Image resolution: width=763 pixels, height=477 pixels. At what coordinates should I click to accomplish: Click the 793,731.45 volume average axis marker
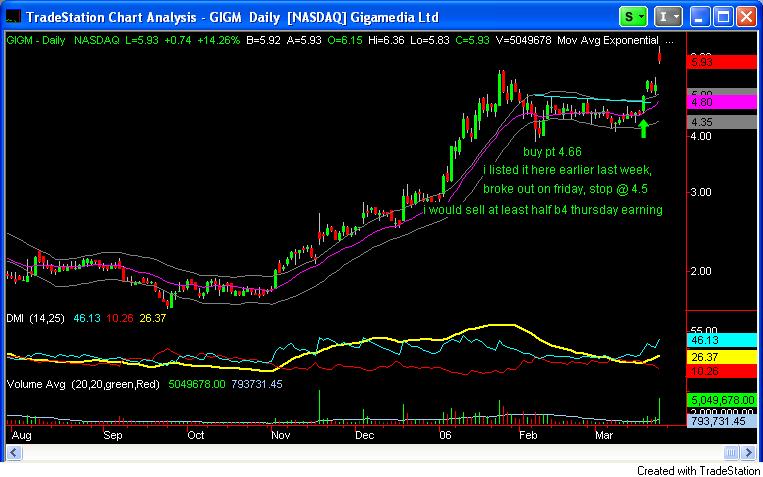coord(721,422)
